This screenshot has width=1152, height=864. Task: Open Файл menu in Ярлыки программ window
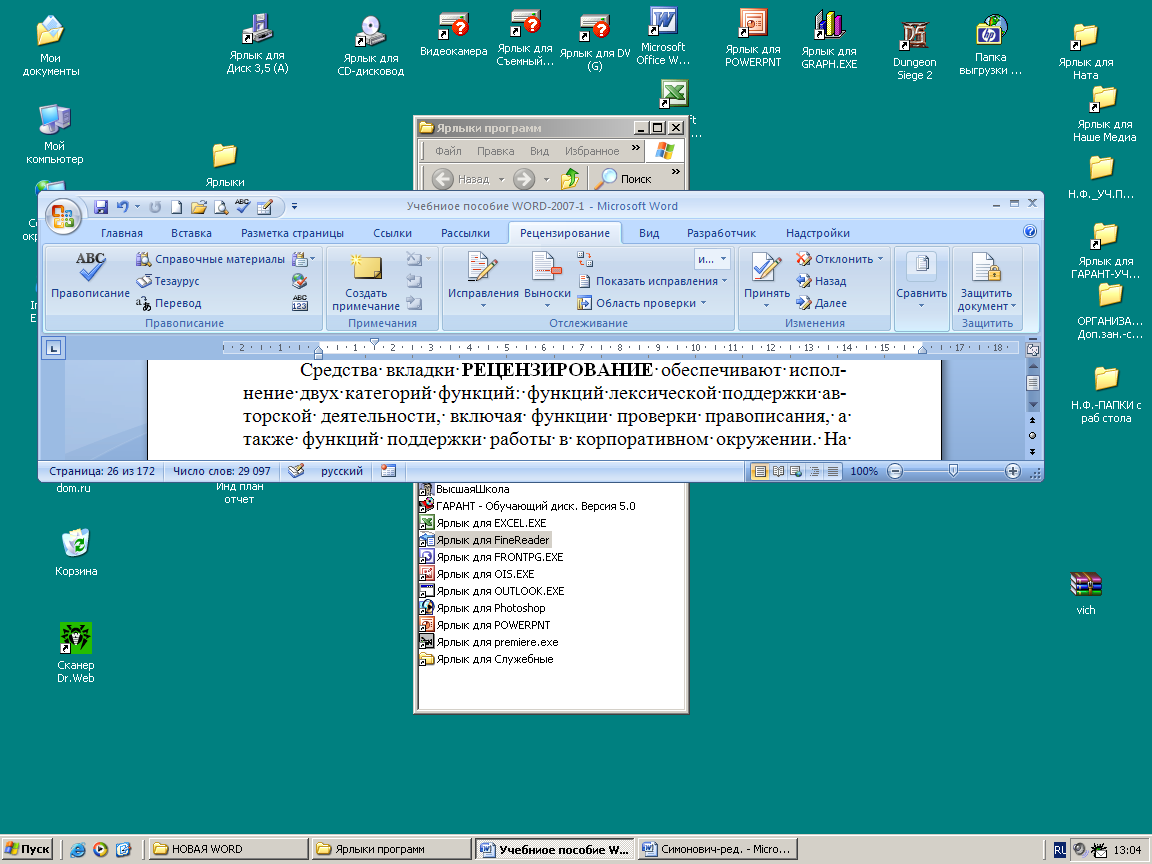coord(448,151)
